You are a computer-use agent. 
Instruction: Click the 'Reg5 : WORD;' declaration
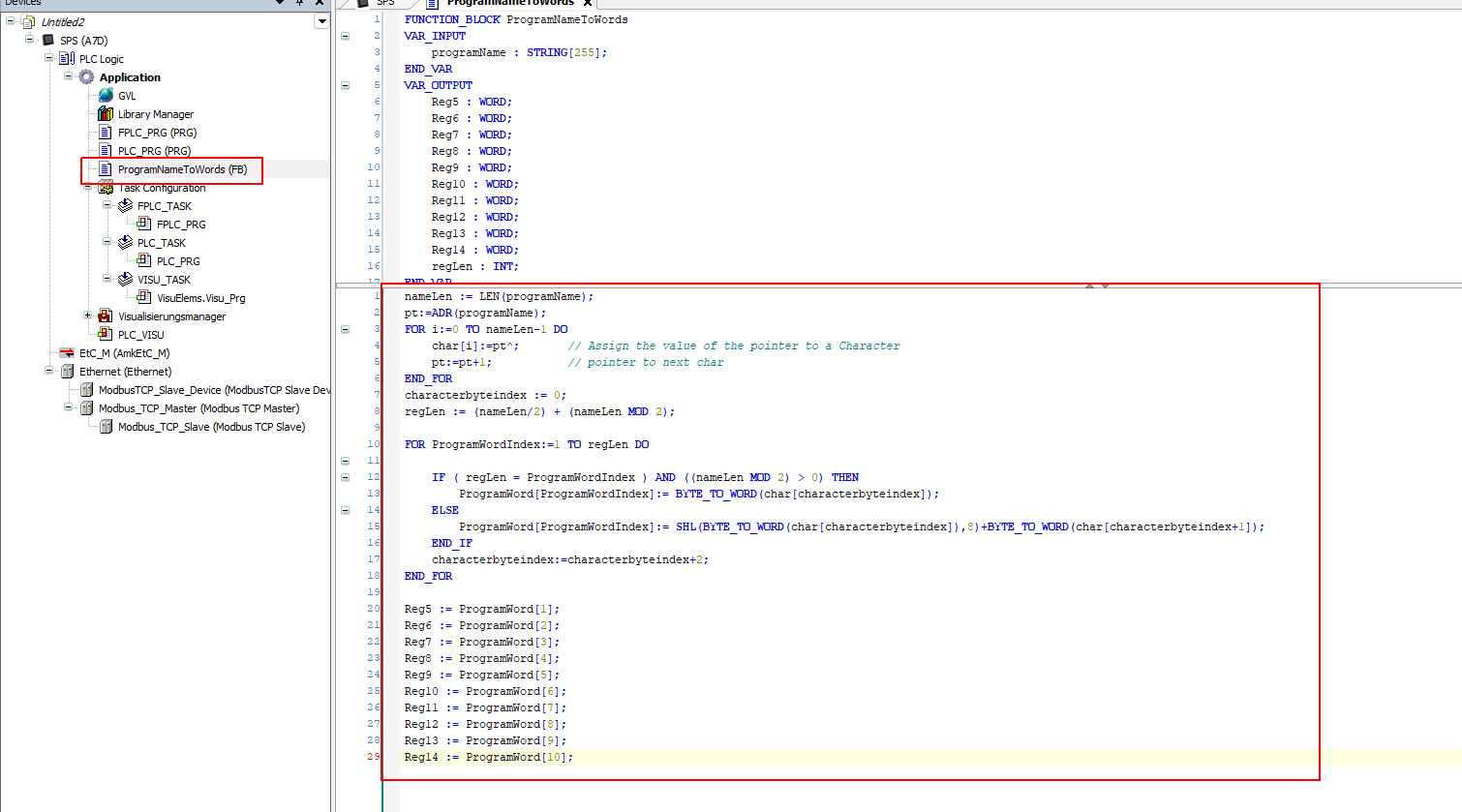coord(472,102)
